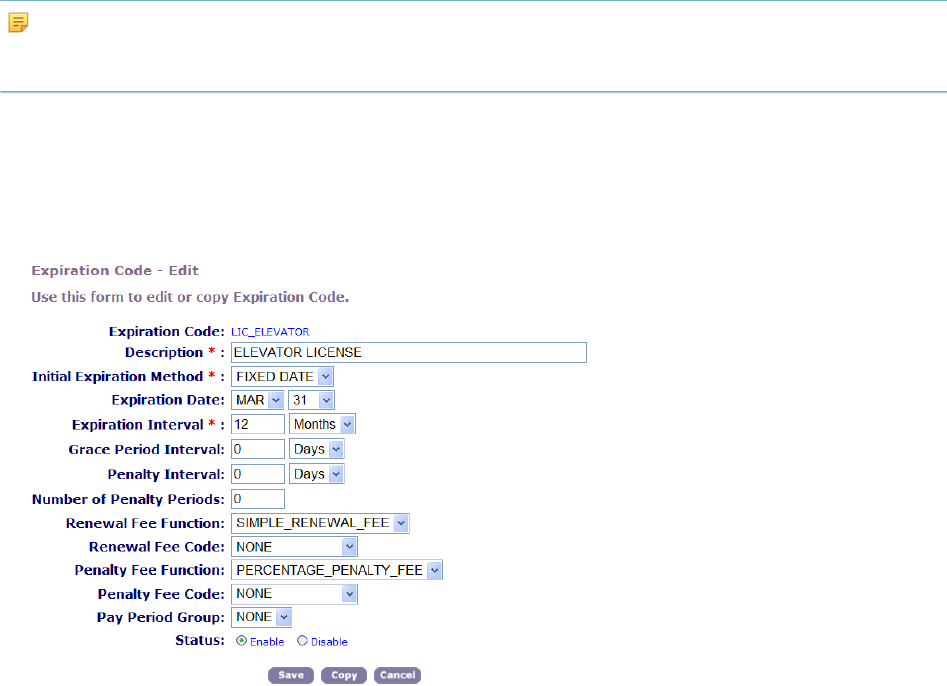
Task: Open the Expiration Interval Months unit dropdown
Action: tap(322, 424)
